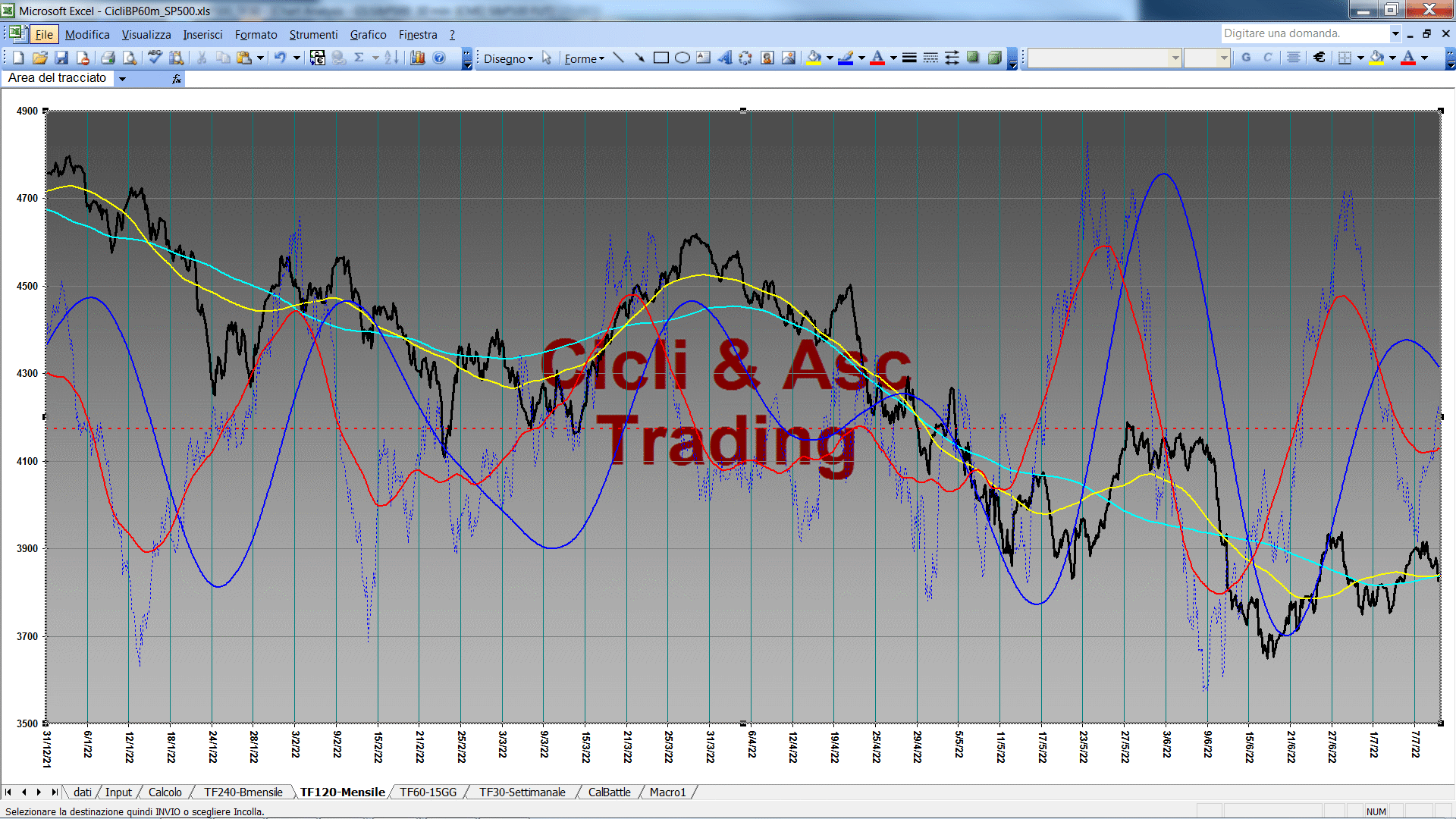Image resolution: width=1456 pixels, height=819 pixels.
Task: Go to last sheet tab navigation arrow
Action: 54,792
